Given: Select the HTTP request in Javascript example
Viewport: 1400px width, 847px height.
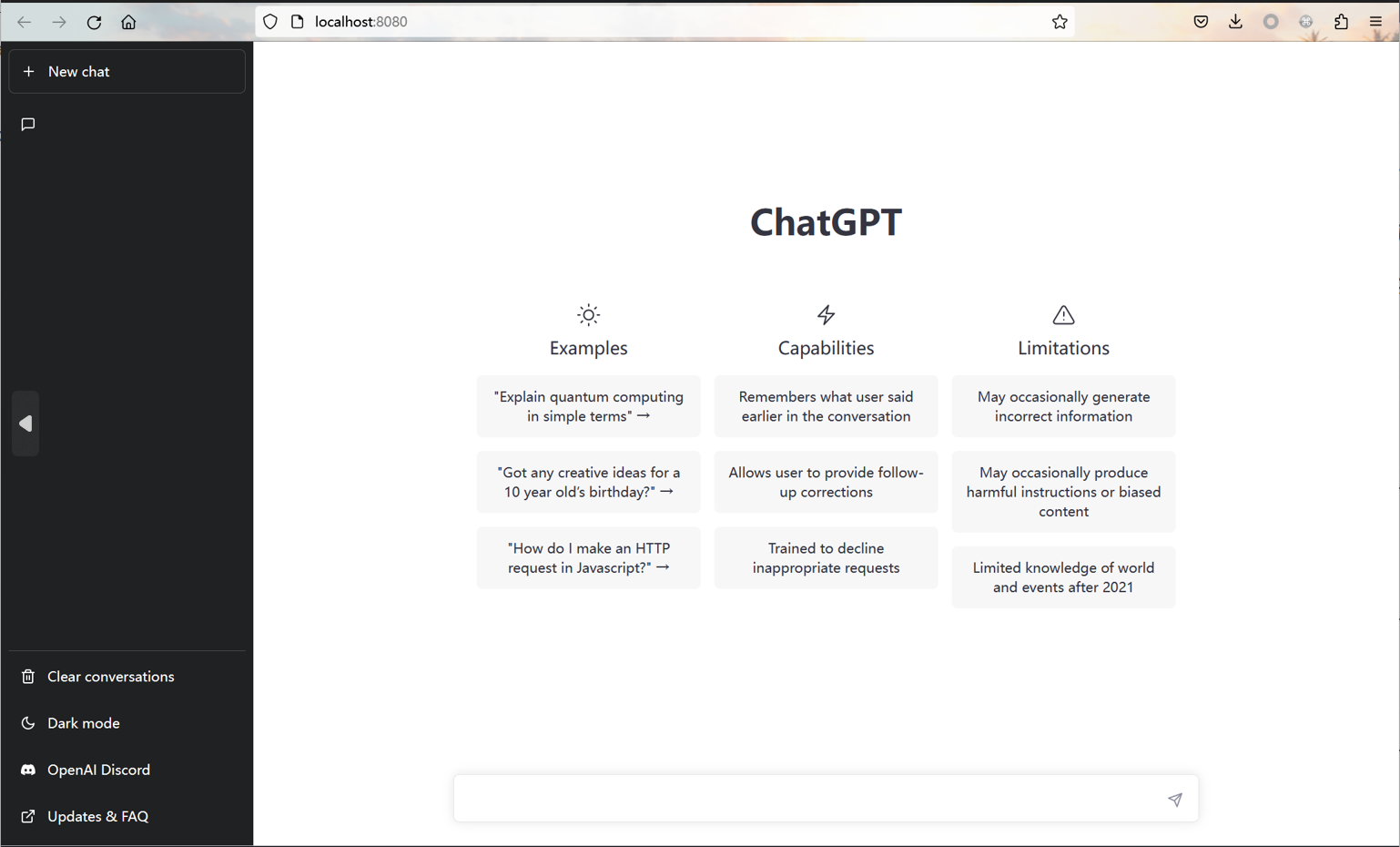Looking at the screenshot, I should tap(588, 557).
